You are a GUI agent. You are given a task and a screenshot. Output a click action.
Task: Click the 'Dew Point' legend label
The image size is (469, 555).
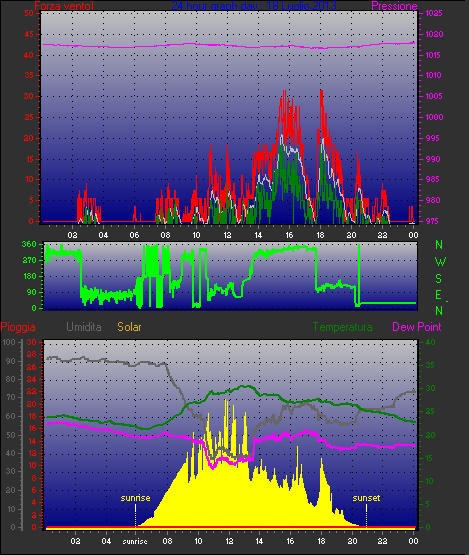[417, 327]
